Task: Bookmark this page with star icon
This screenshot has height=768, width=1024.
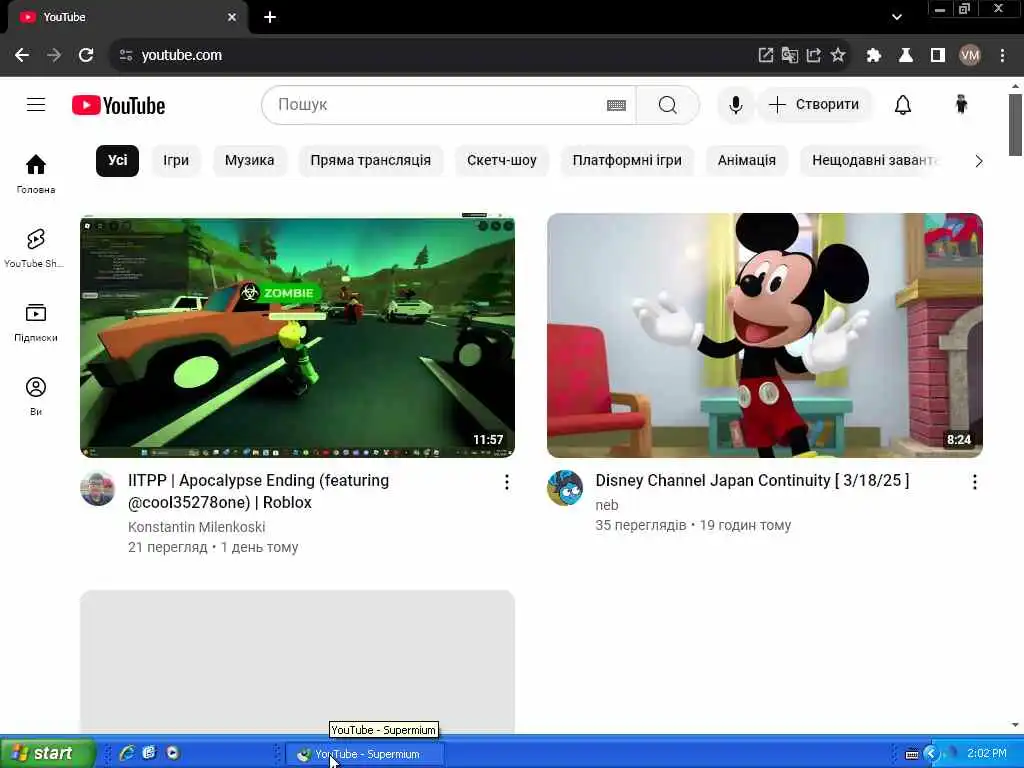Action: click(838, 55)
